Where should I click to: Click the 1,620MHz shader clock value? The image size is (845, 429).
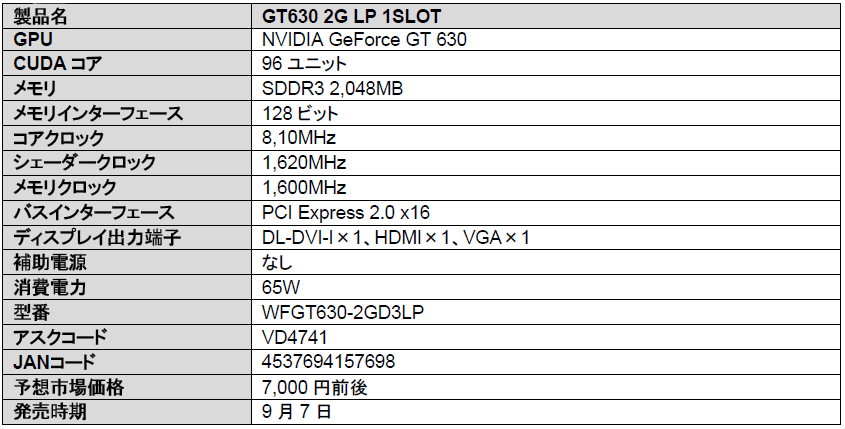coord(304,162)
